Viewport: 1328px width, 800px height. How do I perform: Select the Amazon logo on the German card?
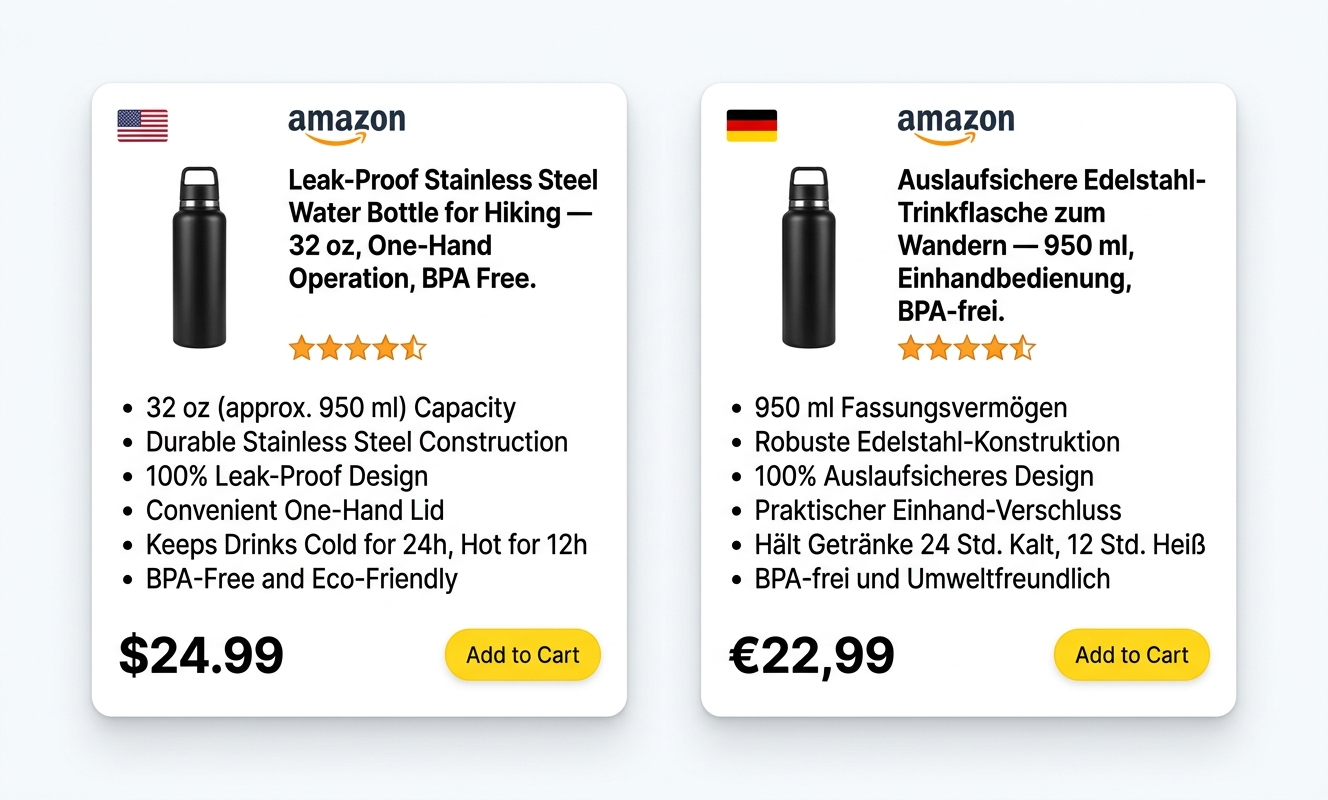point(955,120)
